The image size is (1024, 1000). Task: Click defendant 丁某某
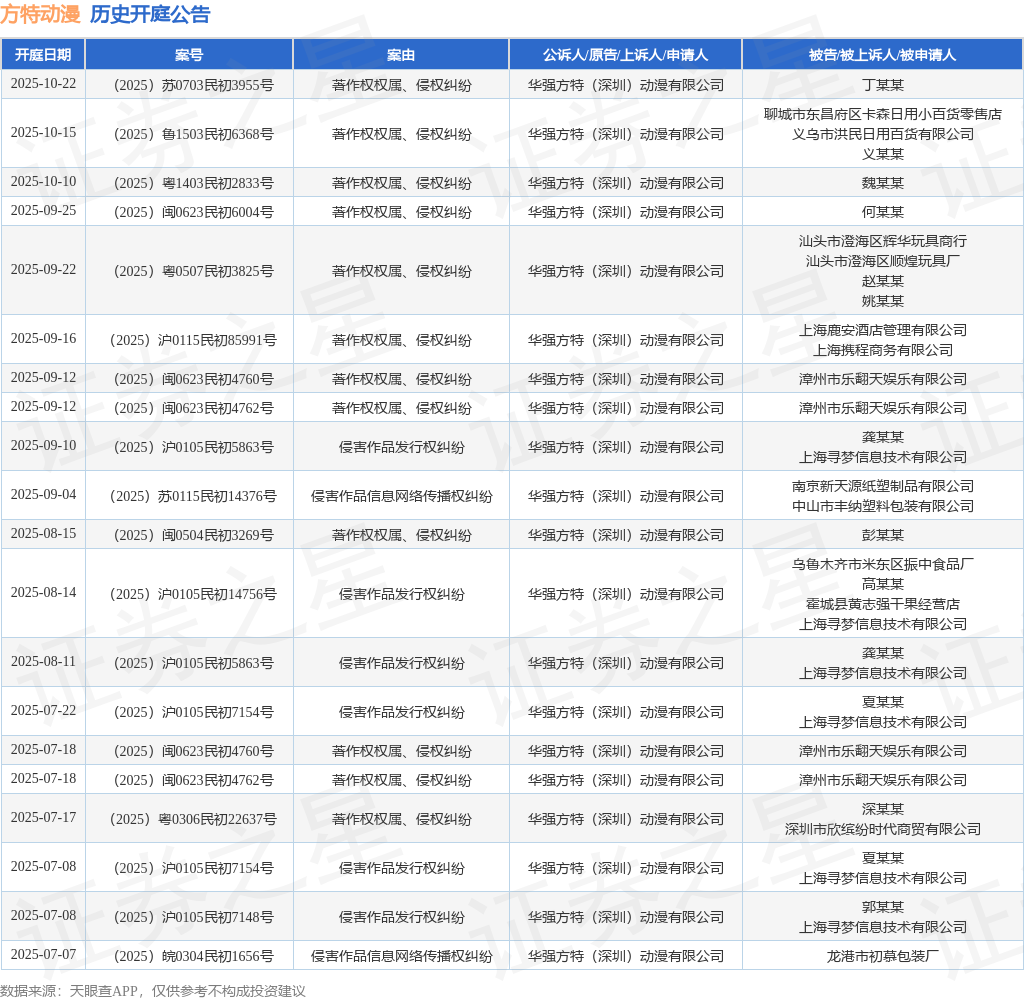point(882,85)
